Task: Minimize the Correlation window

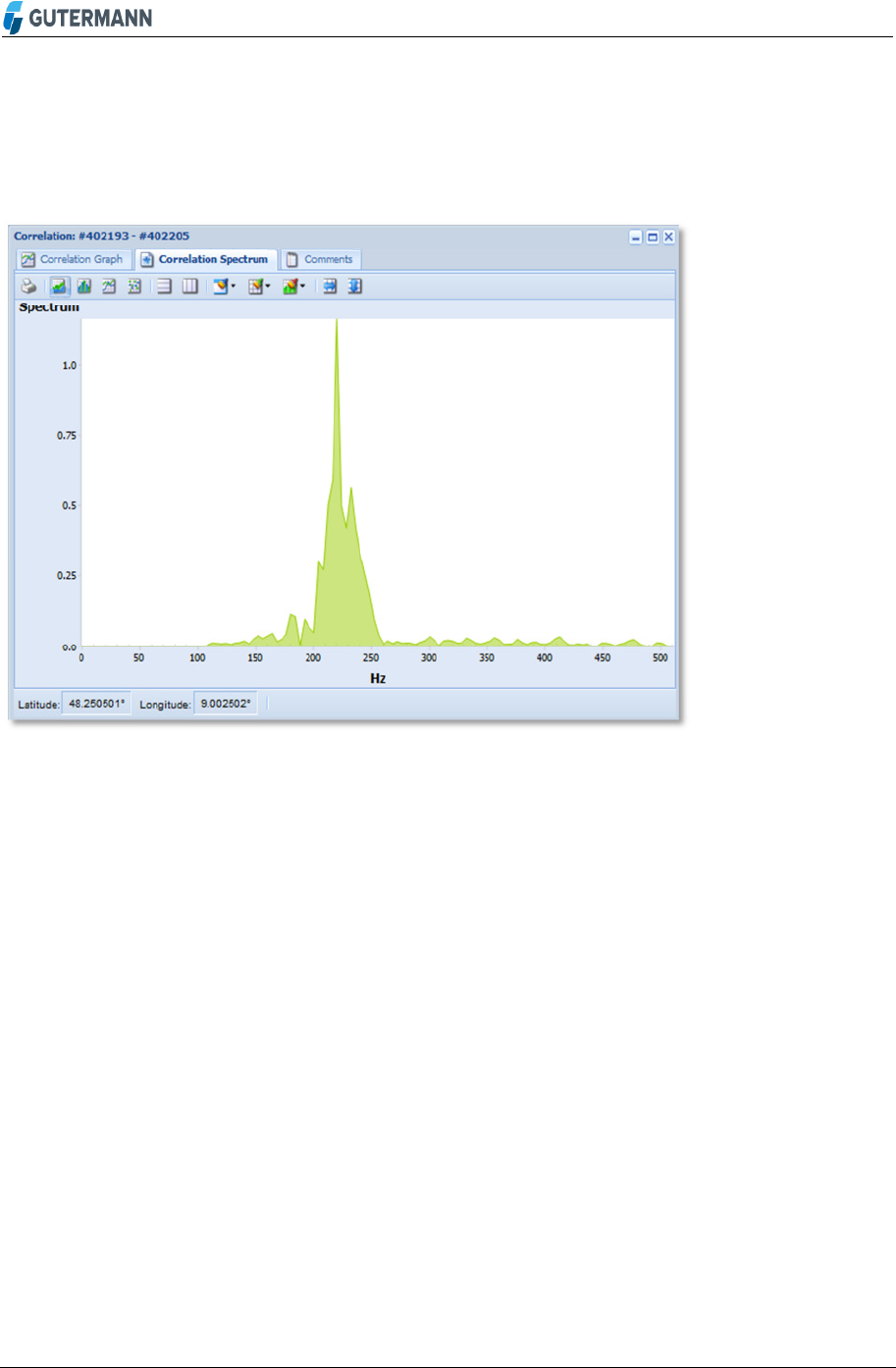Action: coord(636,237)
